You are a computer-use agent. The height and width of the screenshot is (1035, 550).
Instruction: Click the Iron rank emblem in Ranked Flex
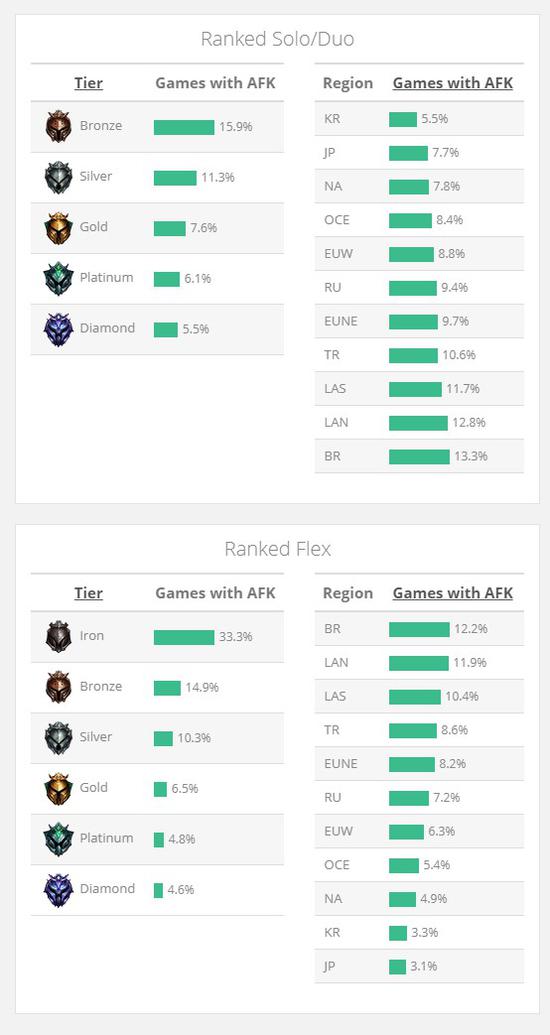point(59,637)
